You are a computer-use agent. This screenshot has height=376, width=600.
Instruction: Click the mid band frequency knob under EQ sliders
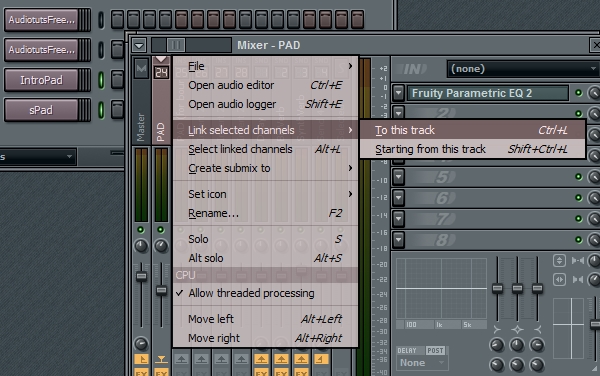(x=517, y=345)
